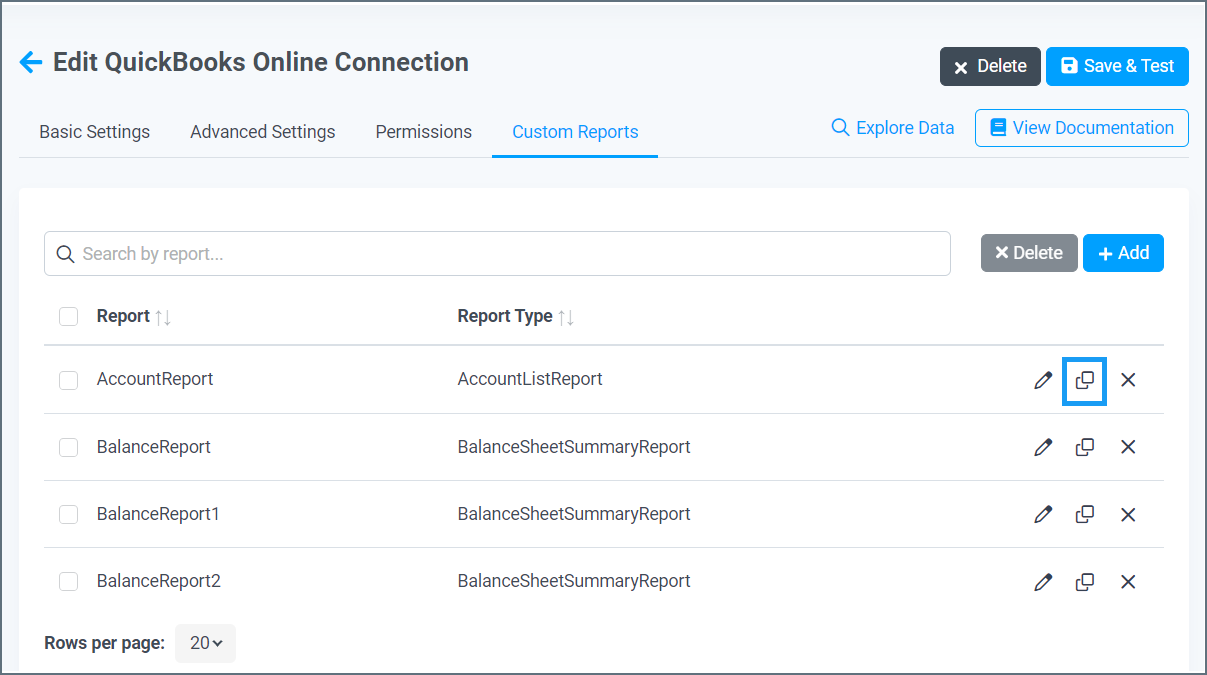Viewport: 1207px width, 675px height.
Task: Edit the BalanceReport2 entry
Action: point(1043,581)
